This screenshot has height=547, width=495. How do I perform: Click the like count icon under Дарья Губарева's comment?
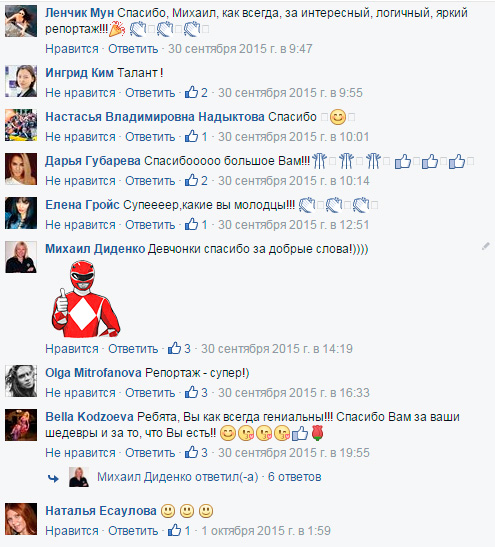click(196, 180)
